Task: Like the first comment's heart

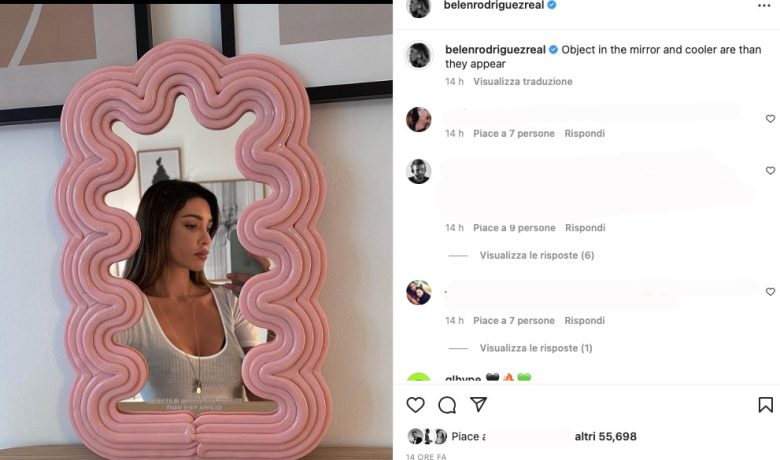Action: [x=770, y=119]
